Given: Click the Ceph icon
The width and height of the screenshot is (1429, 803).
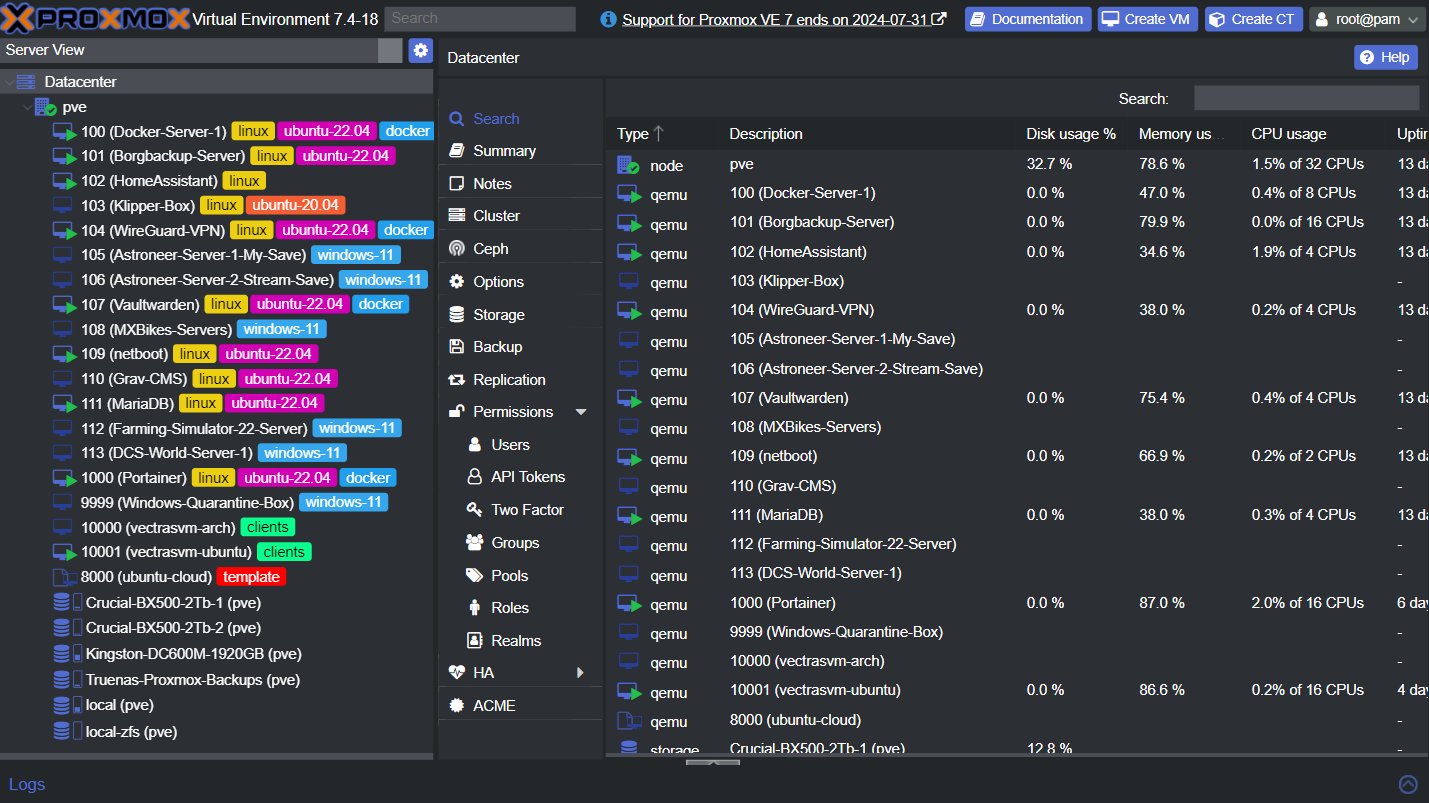Looking at the screenshot, I should pos(457,249).
